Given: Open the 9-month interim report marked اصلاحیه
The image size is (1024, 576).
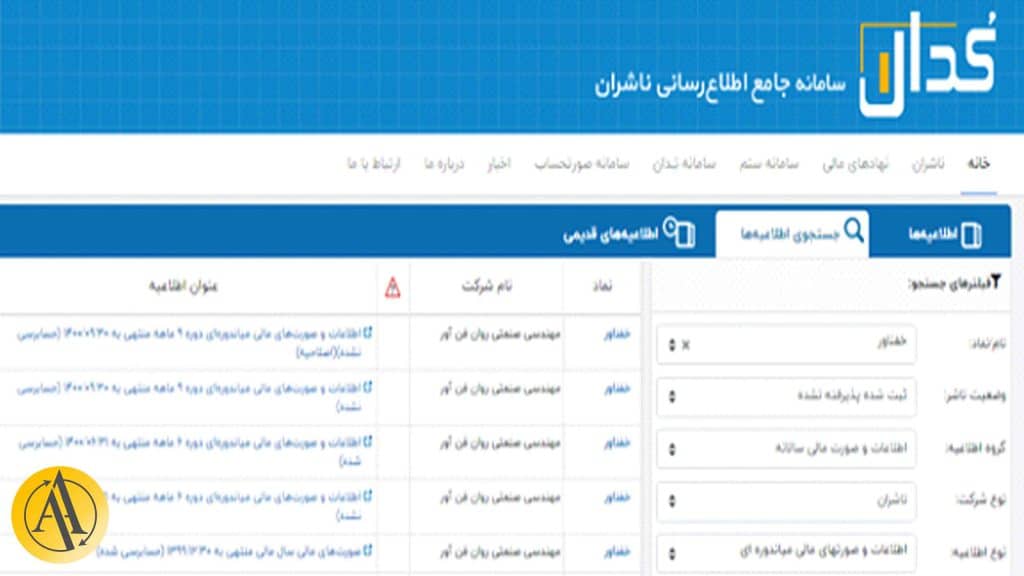Looking at the screenshot, I should (x=189, y=343).
